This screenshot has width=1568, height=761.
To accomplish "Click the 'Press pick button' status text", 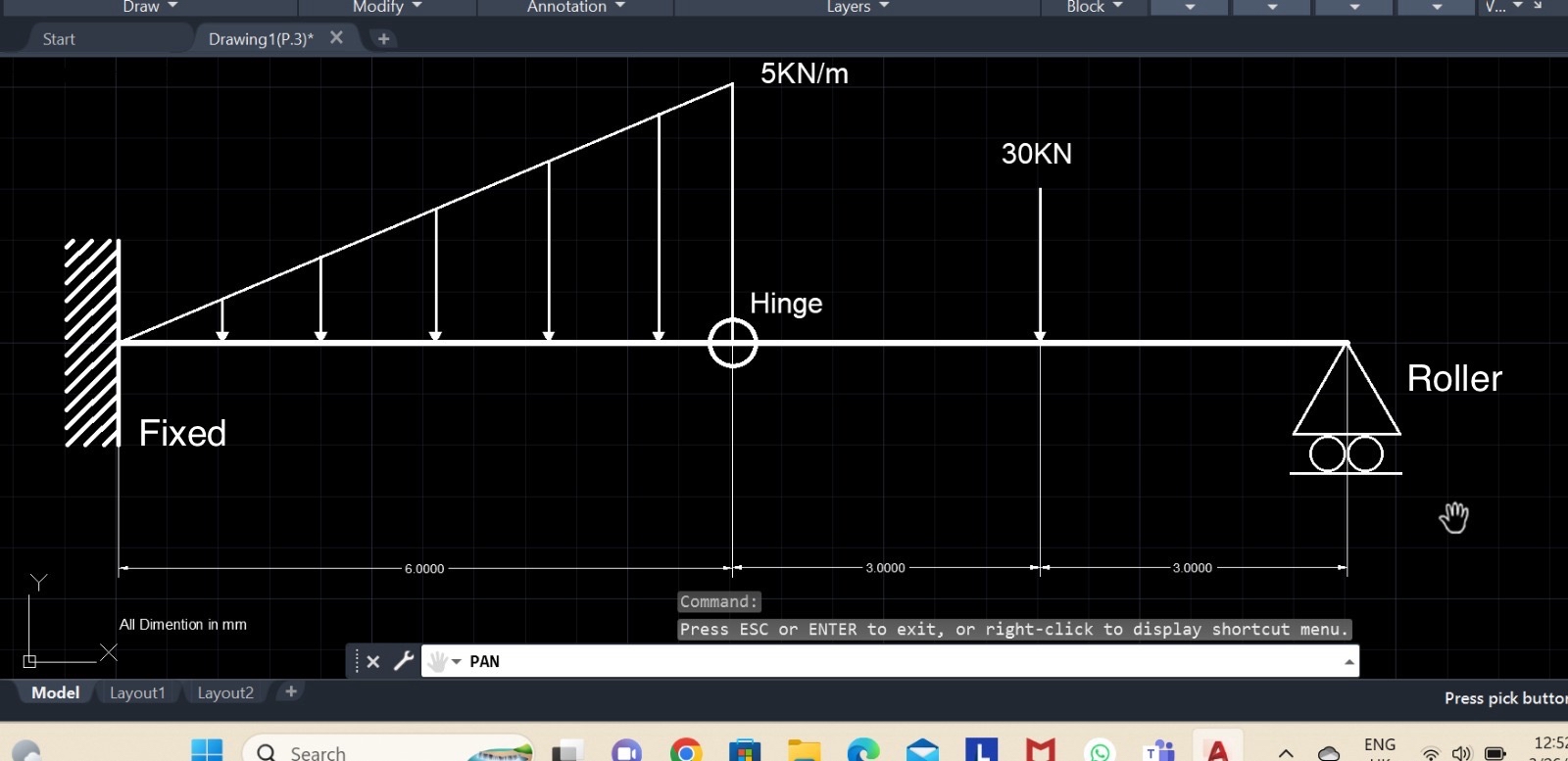I will 1505,698.
